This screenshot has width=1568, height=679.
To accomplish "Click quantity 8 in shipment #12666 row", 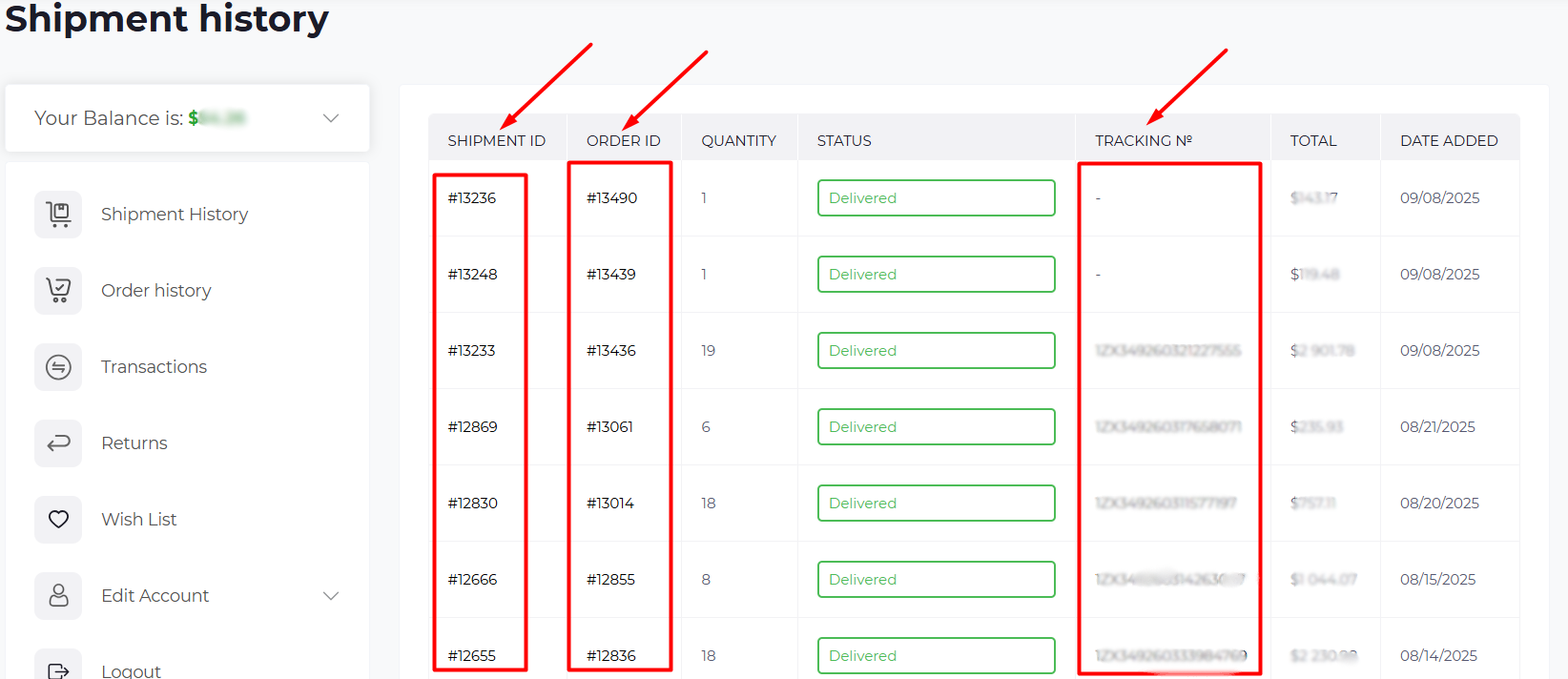I will pos(706,580).
